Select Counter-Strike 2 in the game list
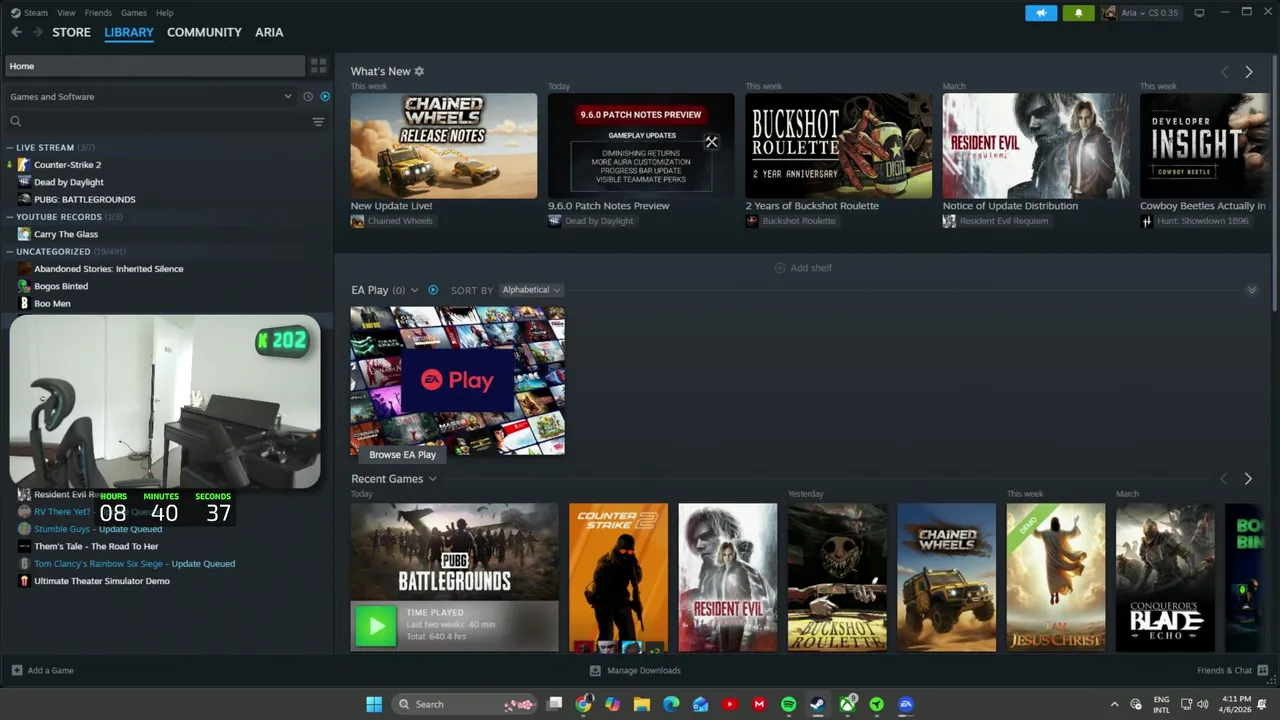Screen dimensions: 1280x720 pyautogui.click(x=67, y=165)
